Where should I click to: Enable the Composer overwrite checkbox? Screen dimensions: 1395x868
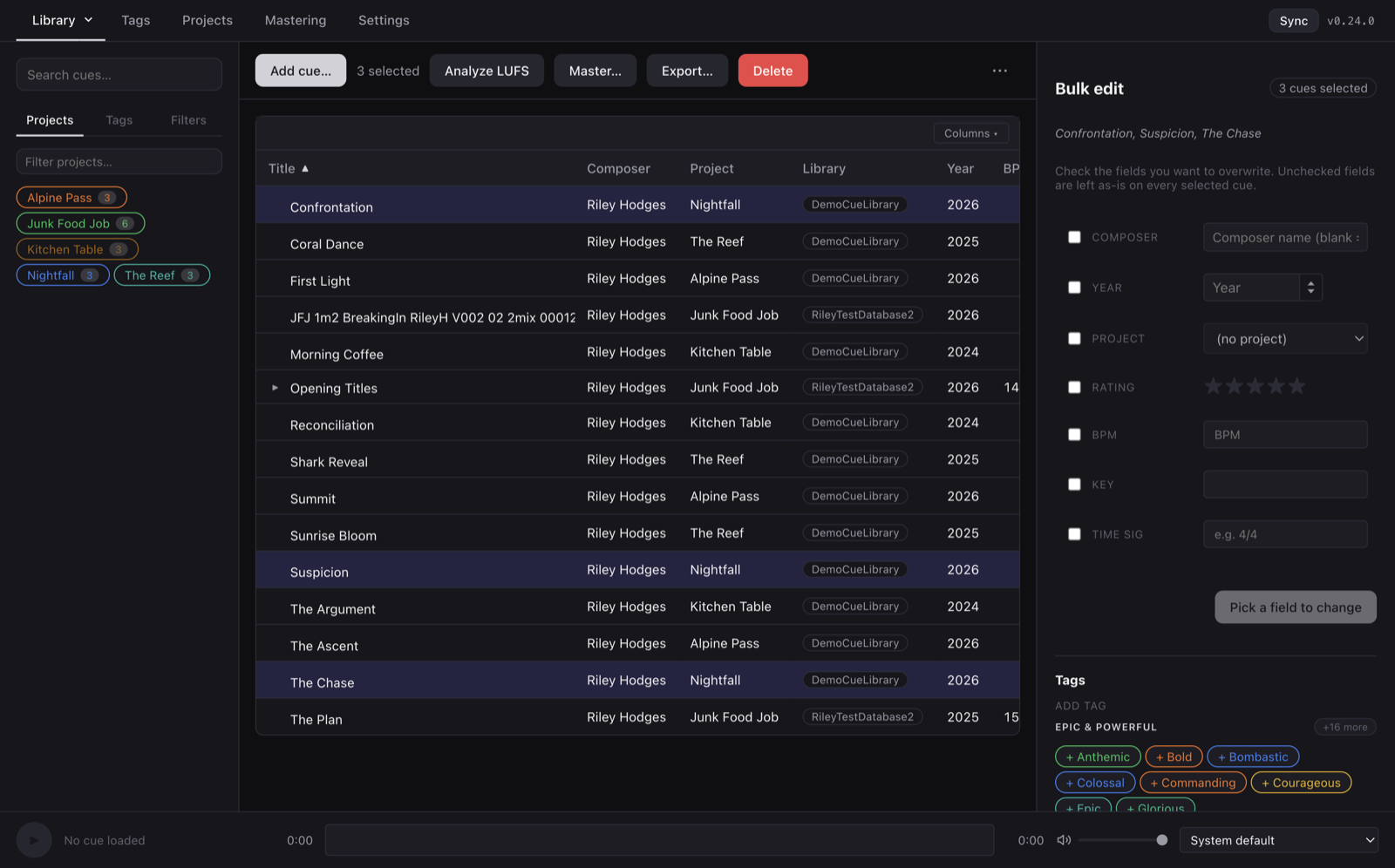(1074, 237)
